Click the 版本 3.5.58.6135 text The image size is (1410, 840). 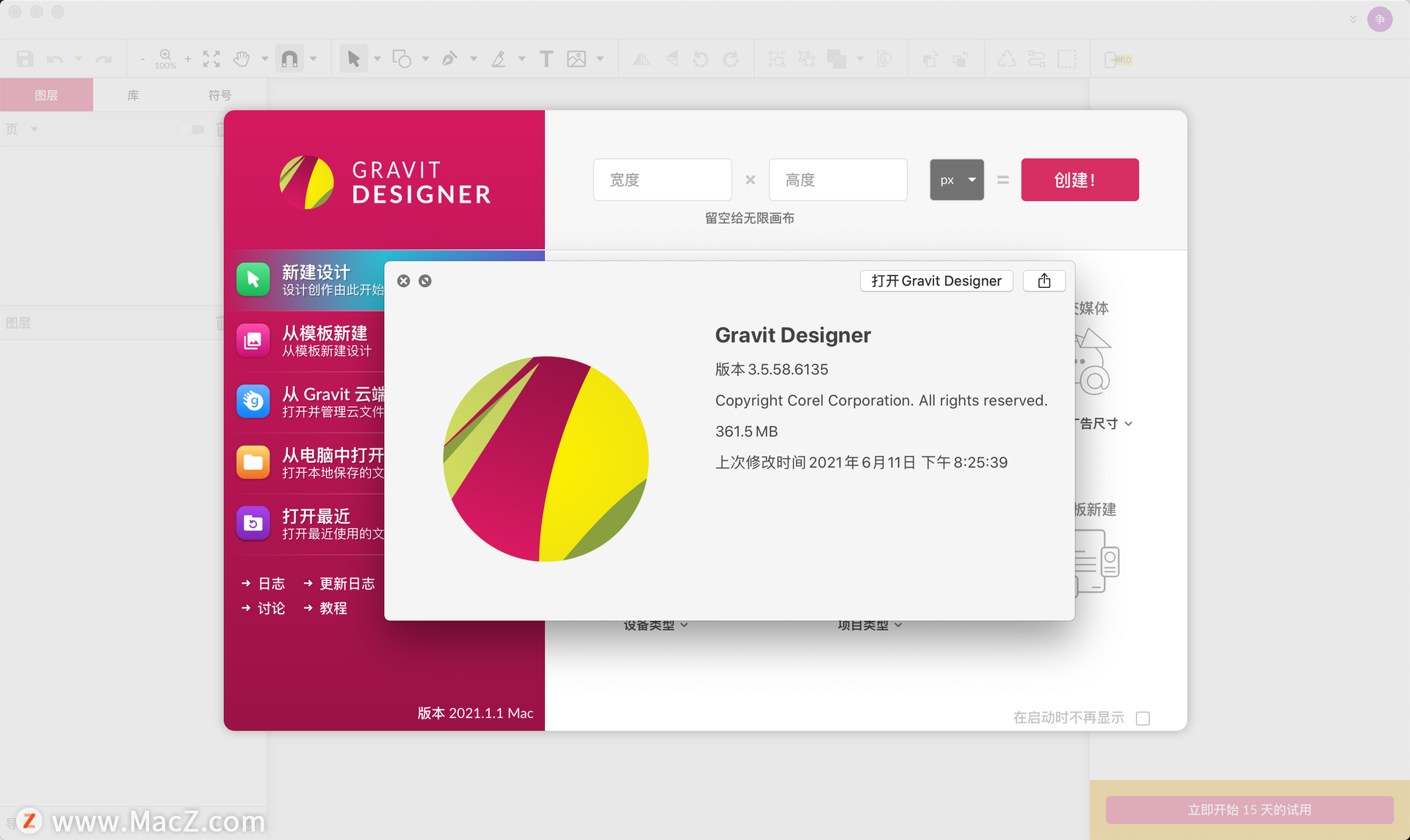tap(772, 369)
